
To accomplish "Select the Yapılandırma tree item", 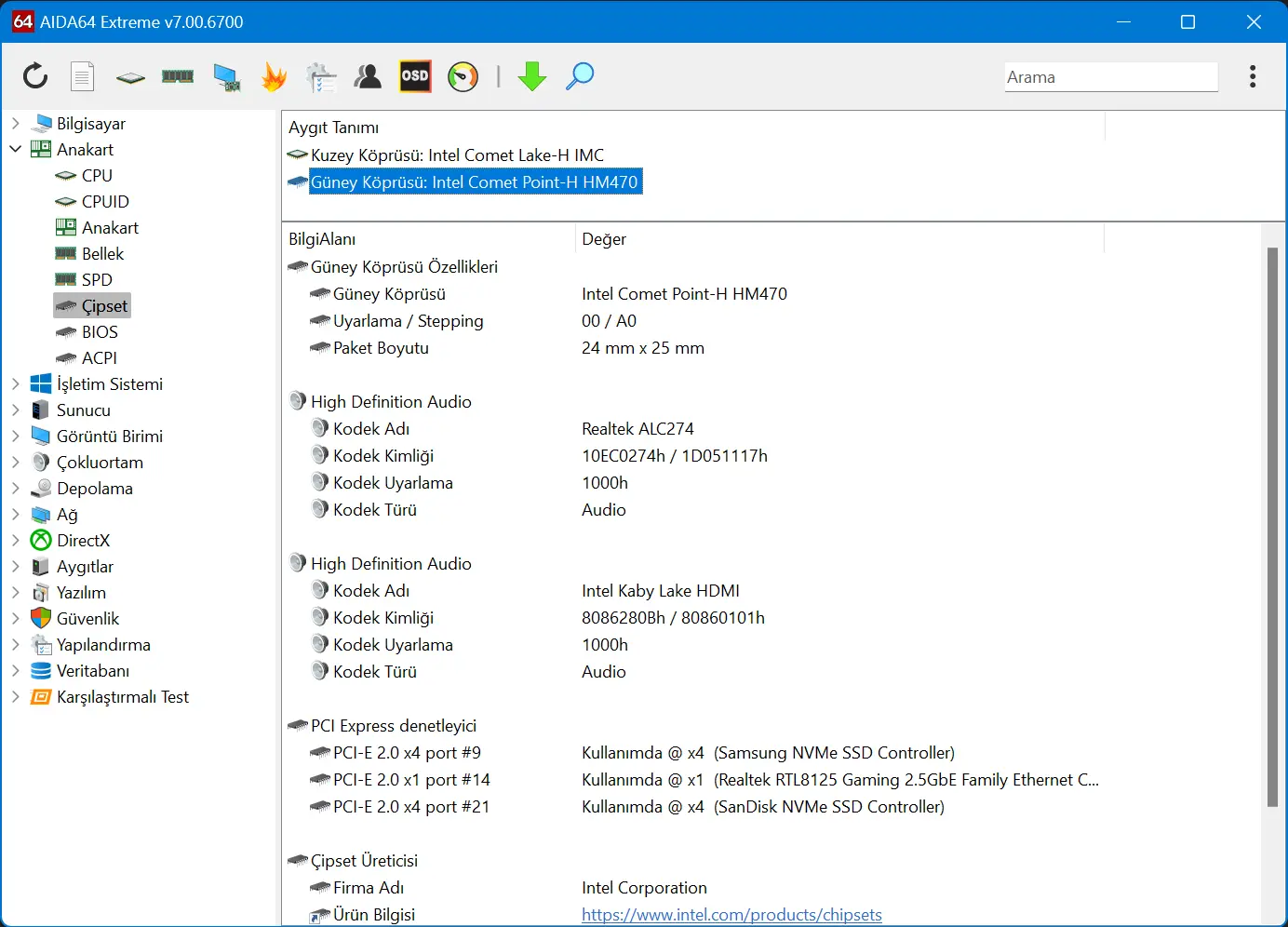I will click(x=103, y=644).
